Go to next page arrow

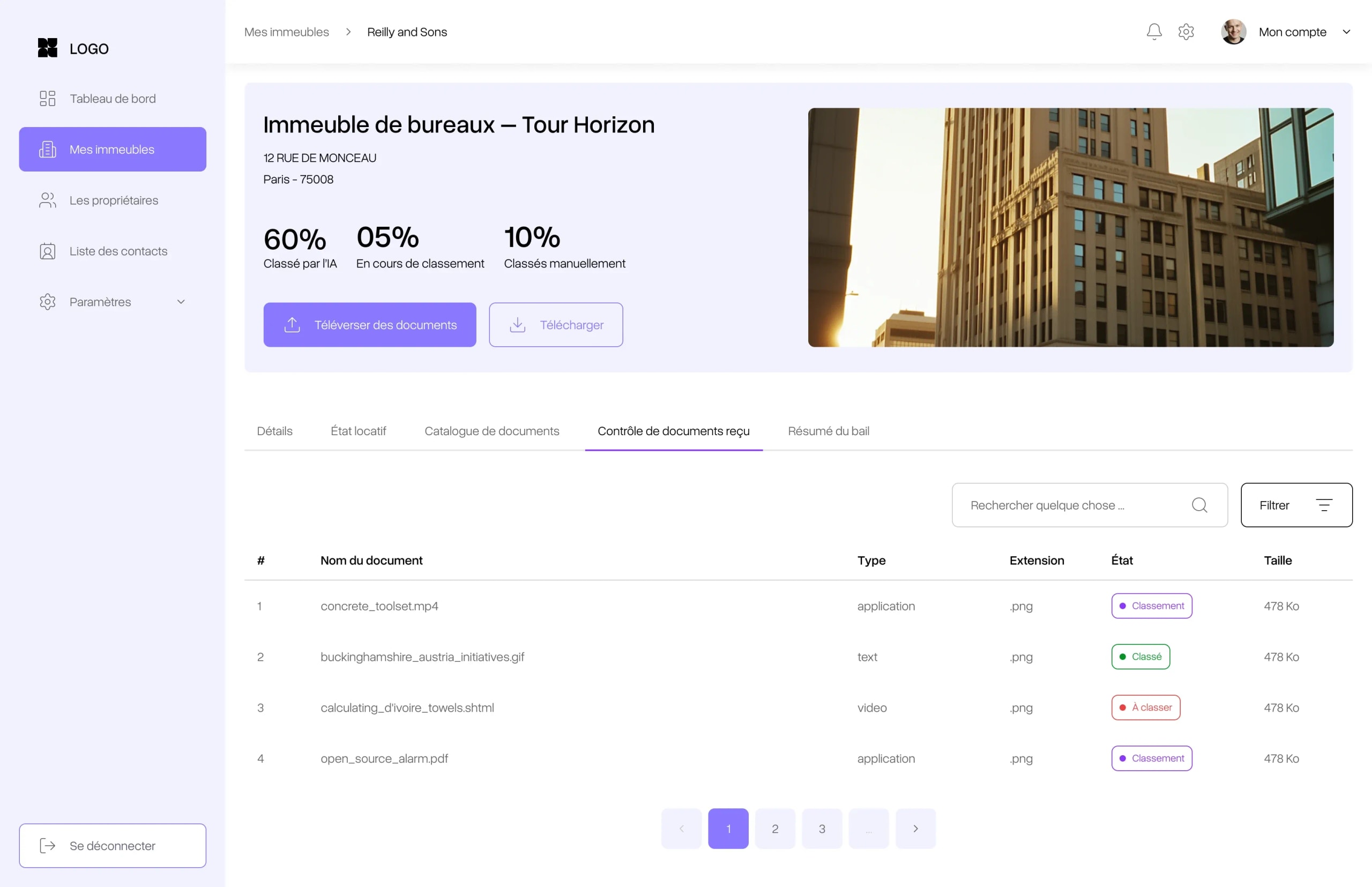915,829
